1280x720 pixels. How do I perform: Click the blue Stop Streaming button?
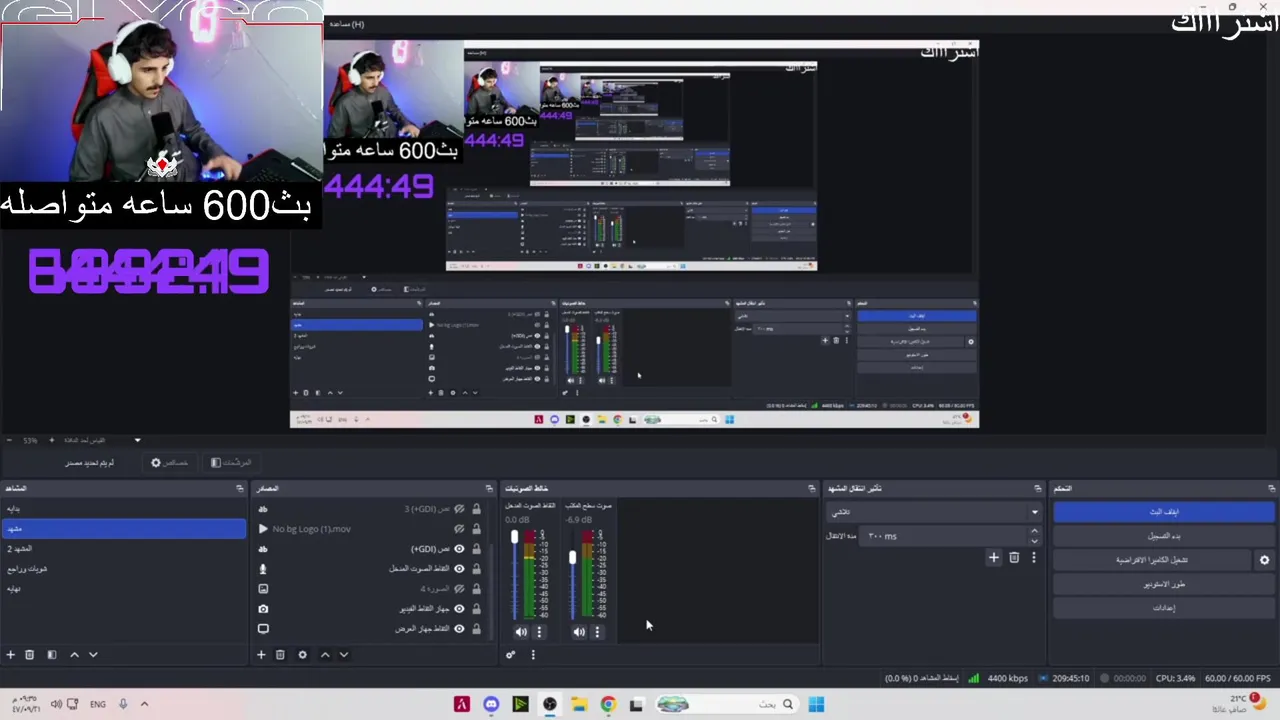(x=1163, y=512)
